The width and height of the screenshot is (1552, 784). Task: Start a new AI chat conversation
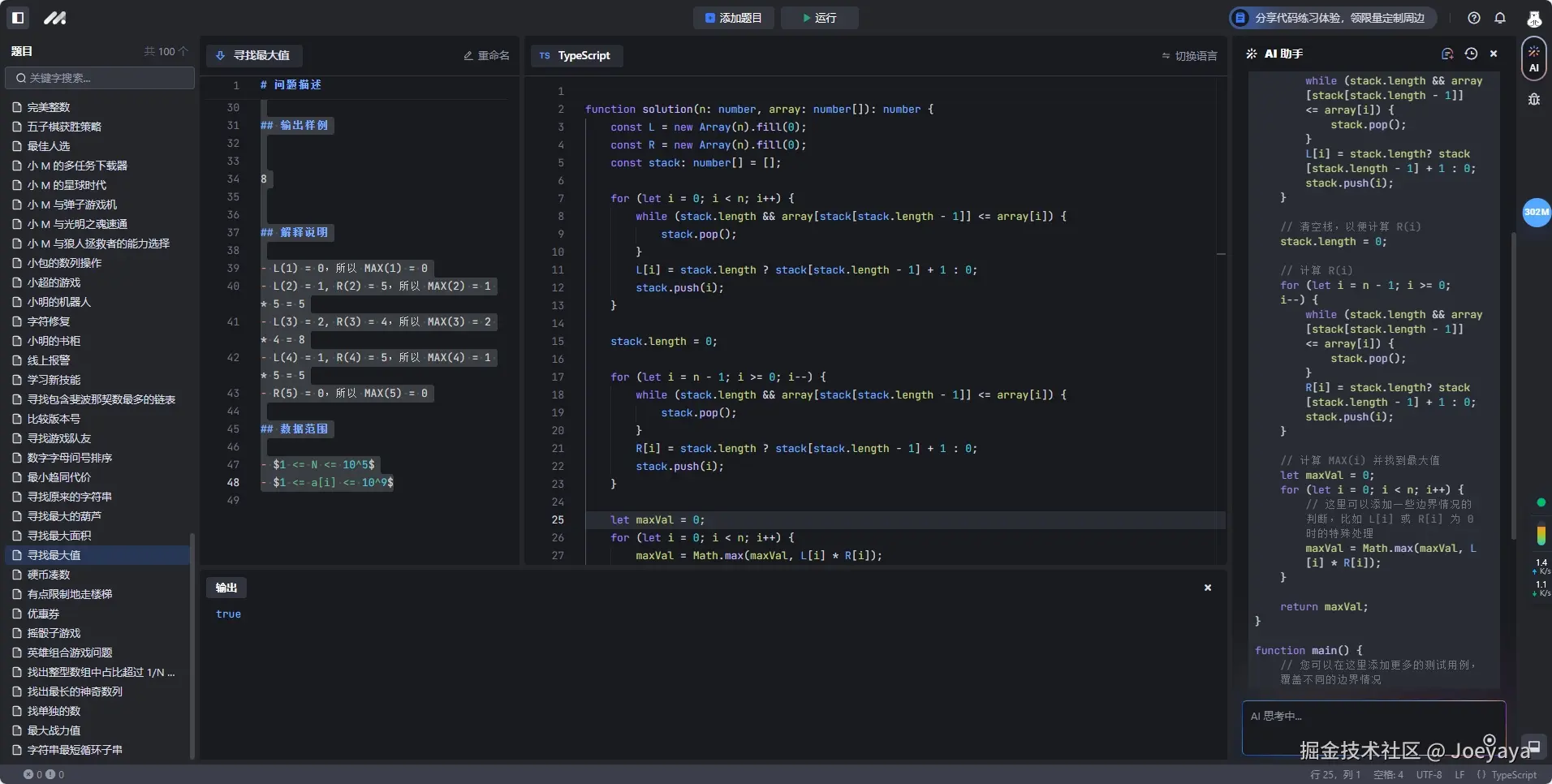tap(1446, 54)
